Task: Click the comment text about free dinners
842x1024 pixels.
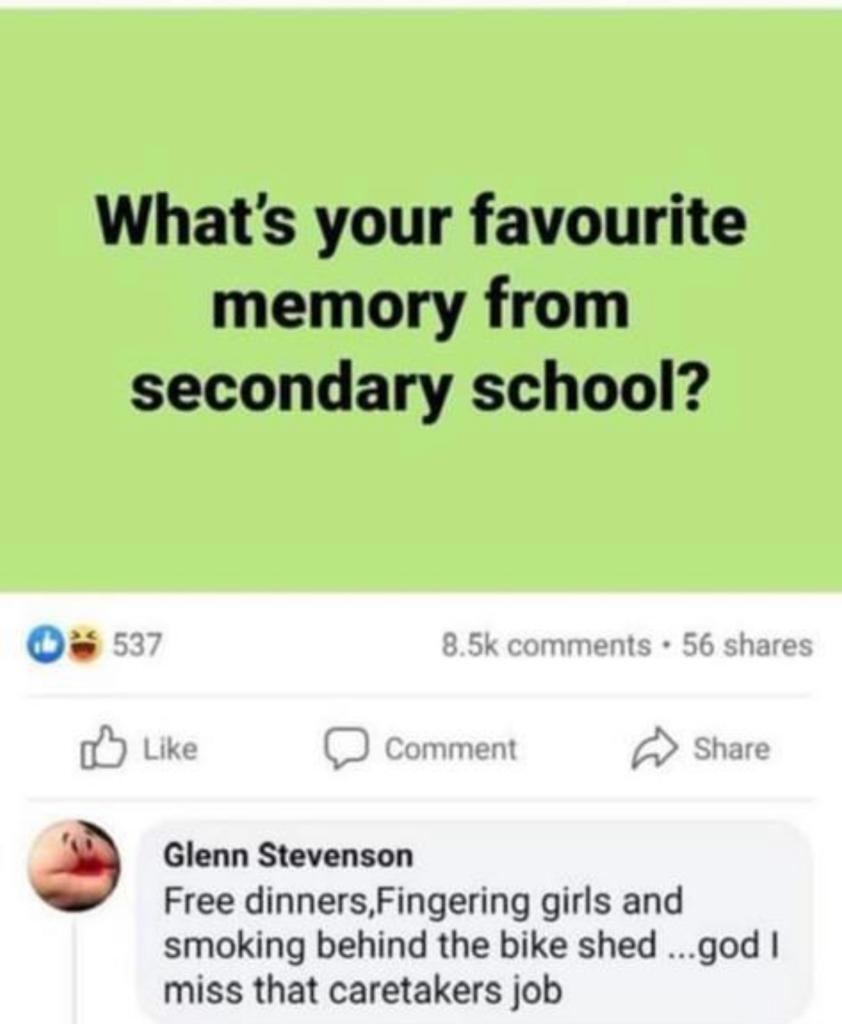Action: tap(470, 945)
